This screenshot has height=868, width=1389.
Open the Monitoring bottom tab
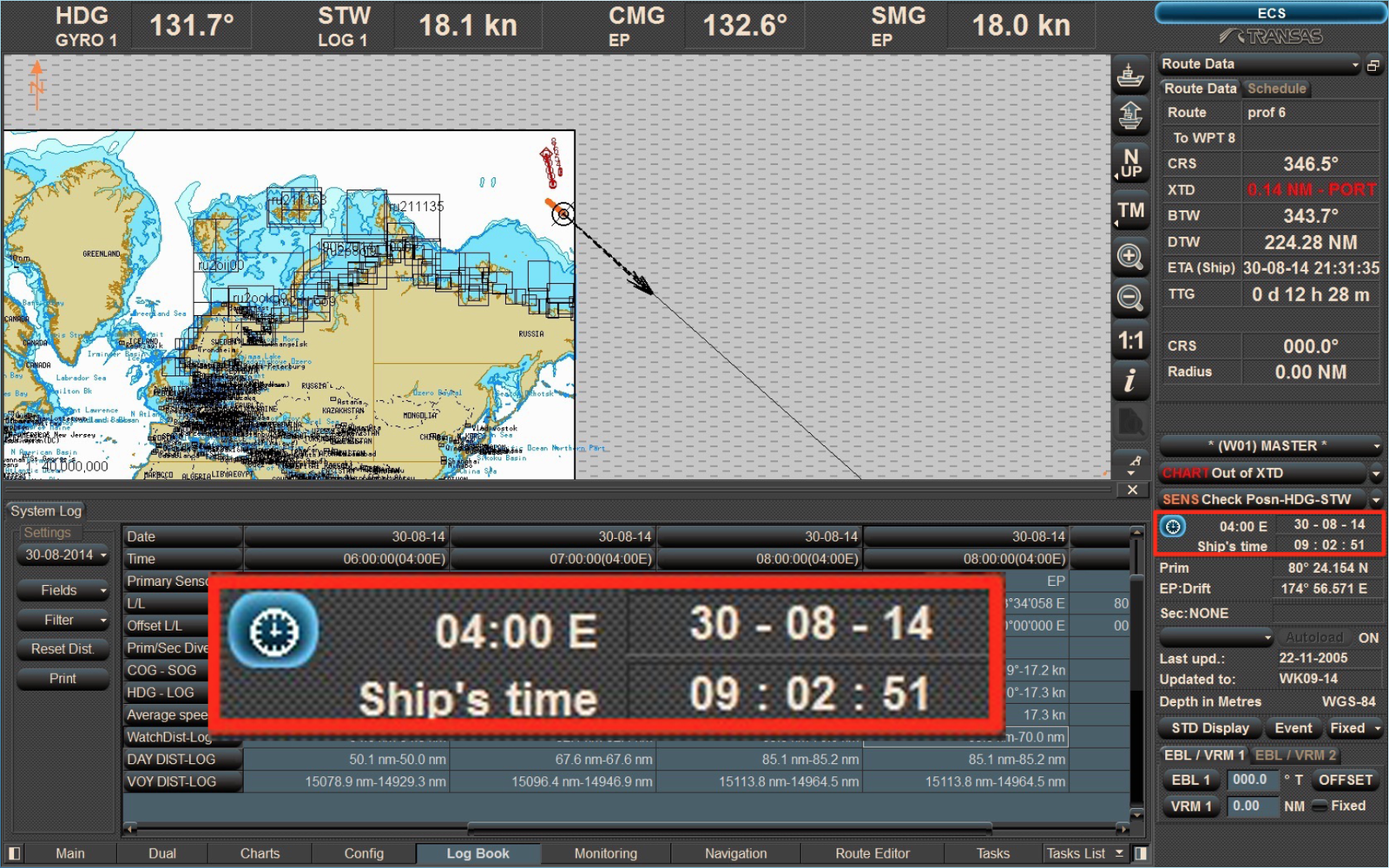click(606, 853)
